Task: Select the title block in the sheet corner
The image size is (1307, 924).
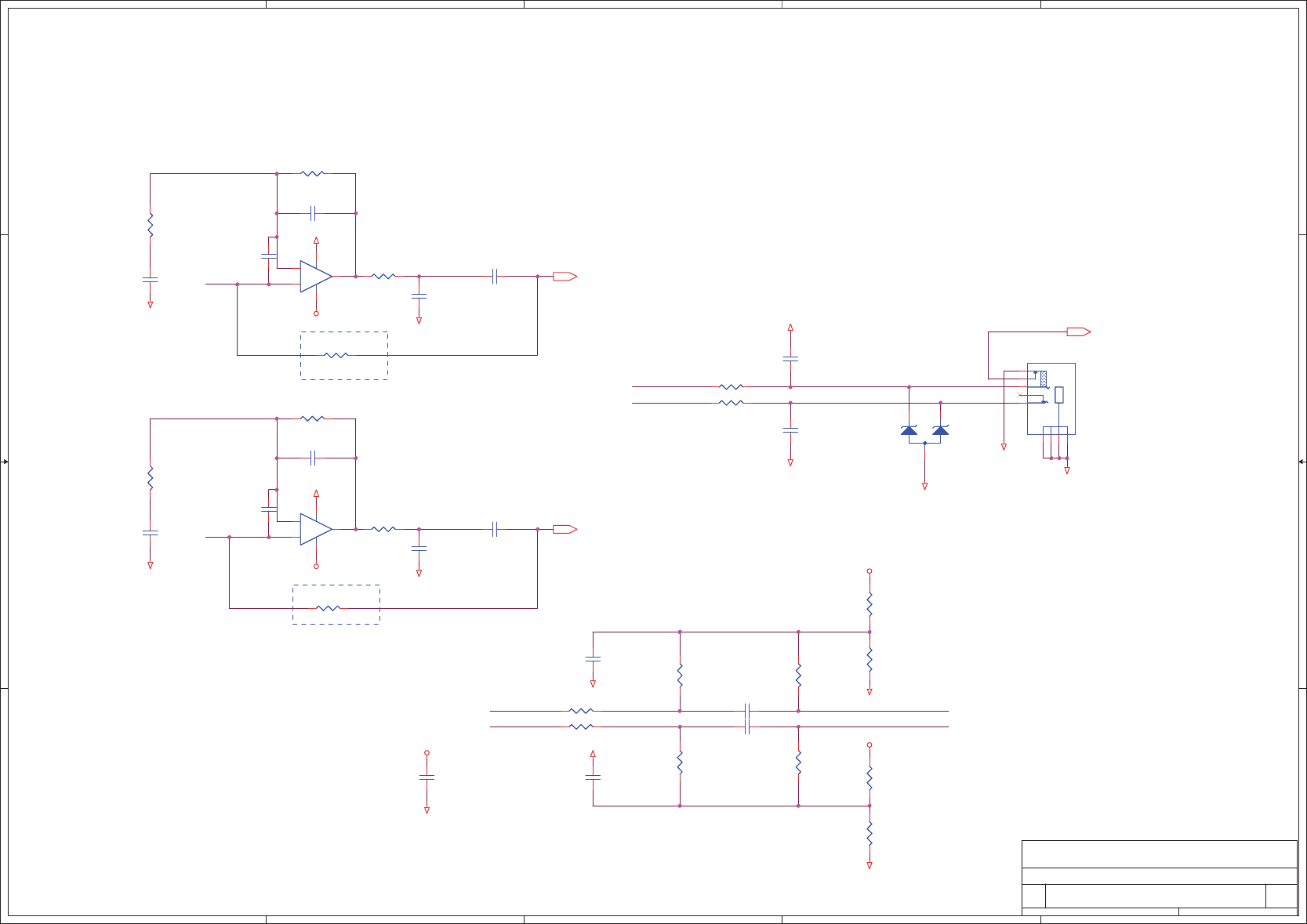Action: click(1160, 878)
